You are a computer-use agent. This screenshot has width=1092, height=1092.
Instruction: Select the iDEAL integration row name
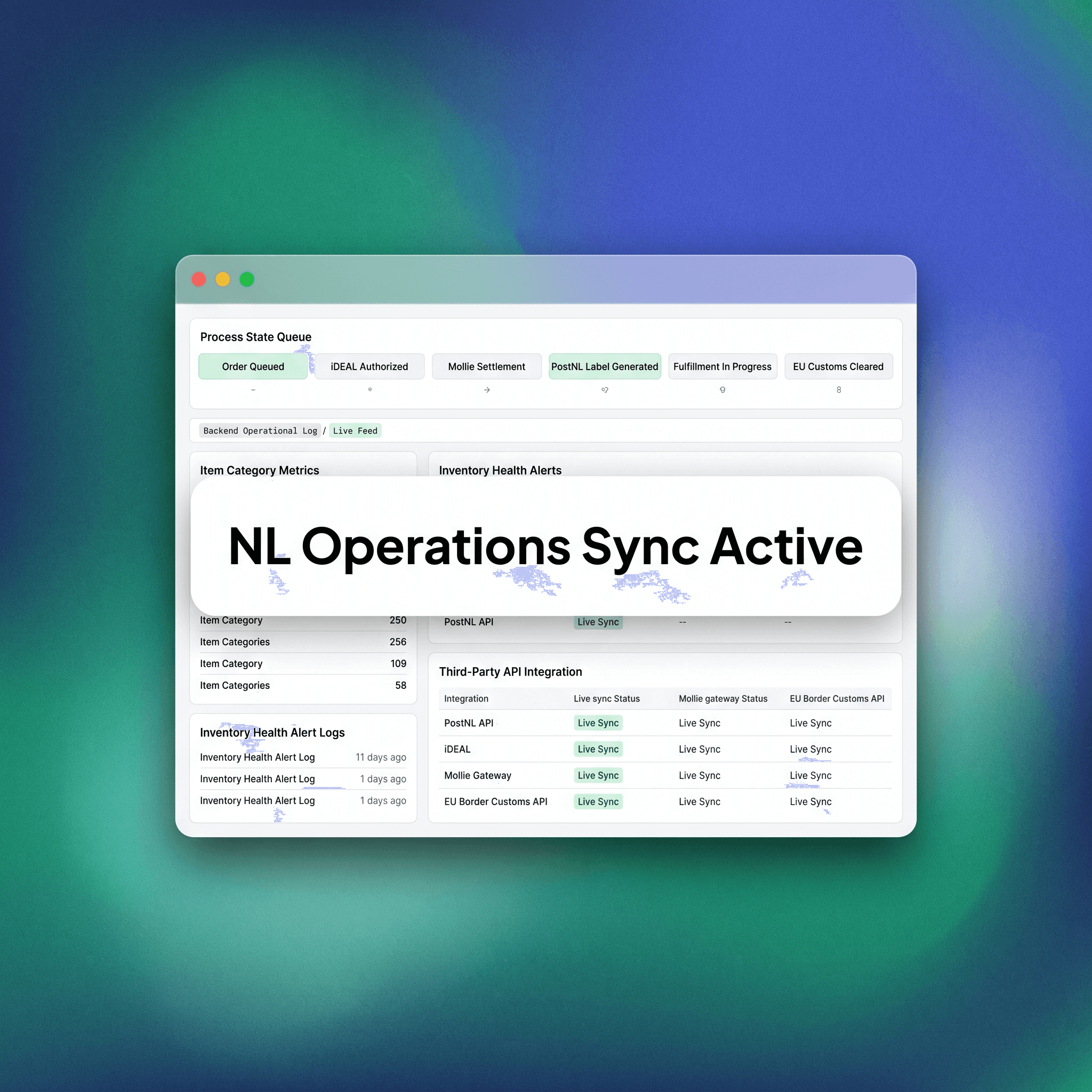pos(457,749)
